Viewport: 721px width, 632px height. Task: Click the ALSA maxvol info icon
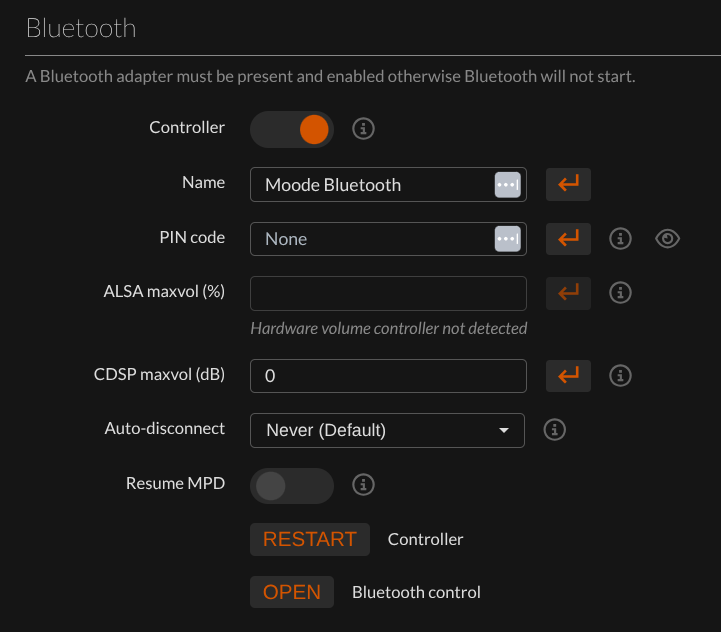(x=621, y=293)
